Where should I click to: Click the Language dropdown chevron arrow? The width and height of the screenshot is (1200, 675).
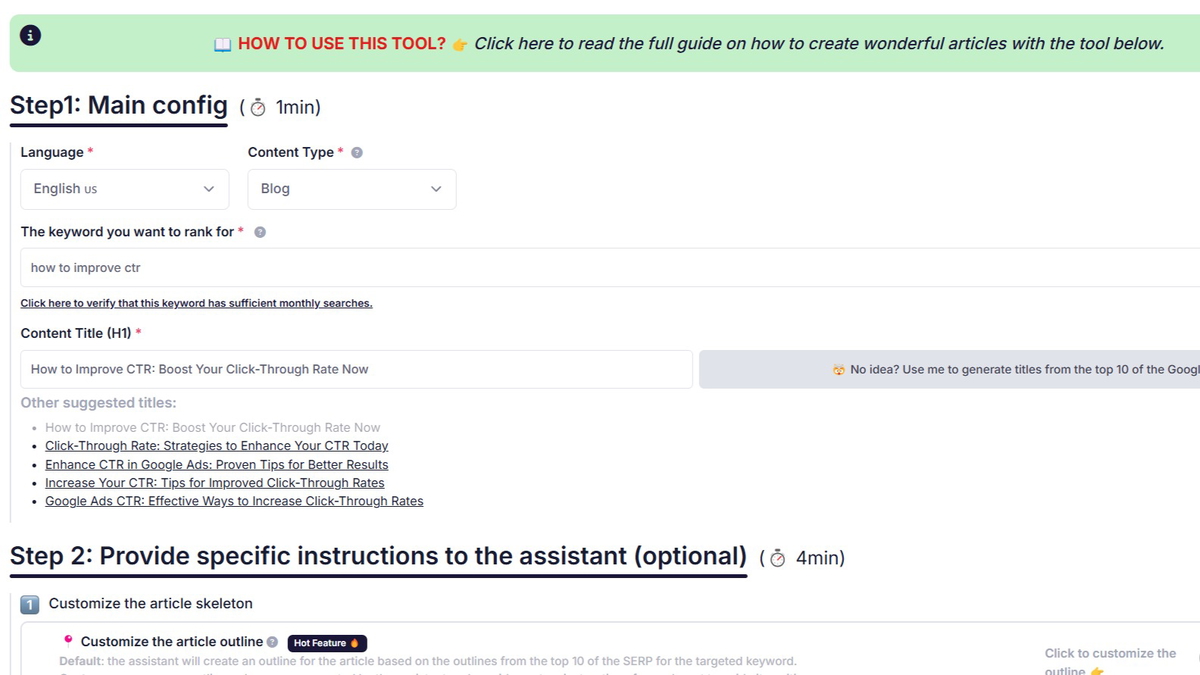click(x=209, y=189)
